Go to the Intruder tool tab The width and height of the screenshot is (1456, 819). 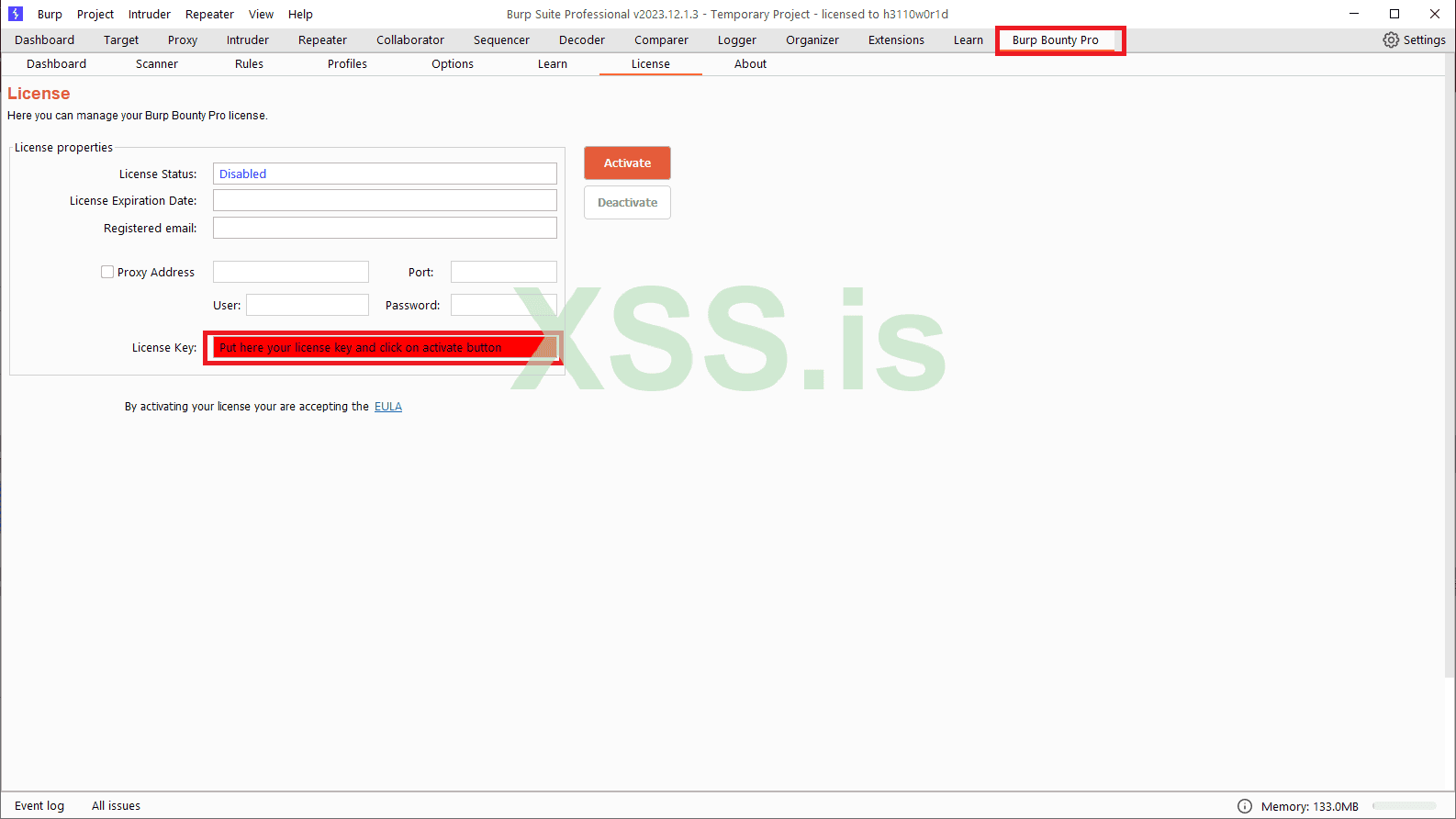(x=248, y=39)
